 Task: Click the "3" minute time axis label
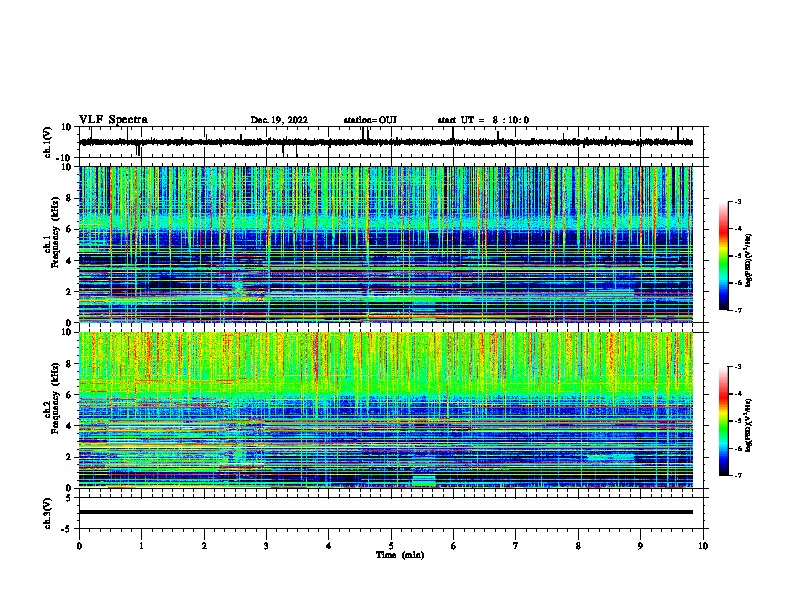[x=266, y=546]
